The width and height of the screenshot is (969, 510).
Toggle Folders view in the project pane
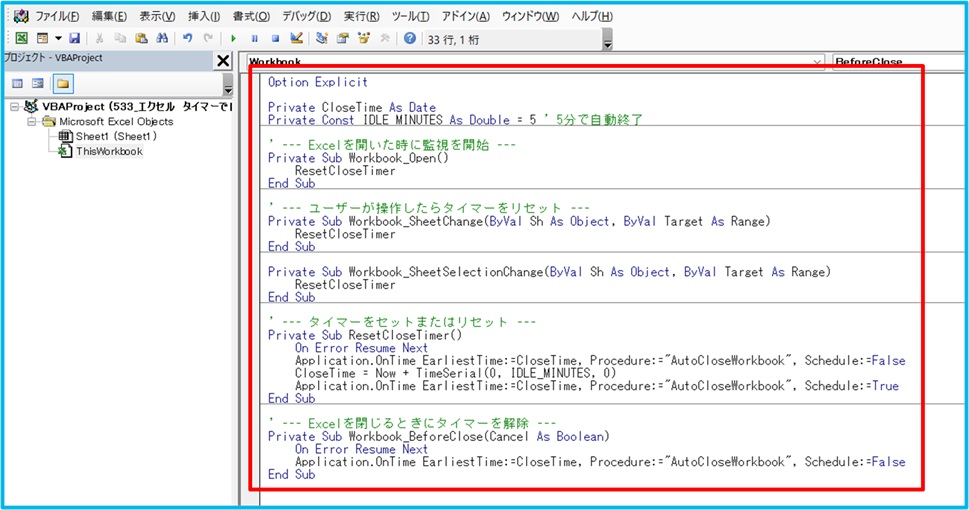click(62, 83)
